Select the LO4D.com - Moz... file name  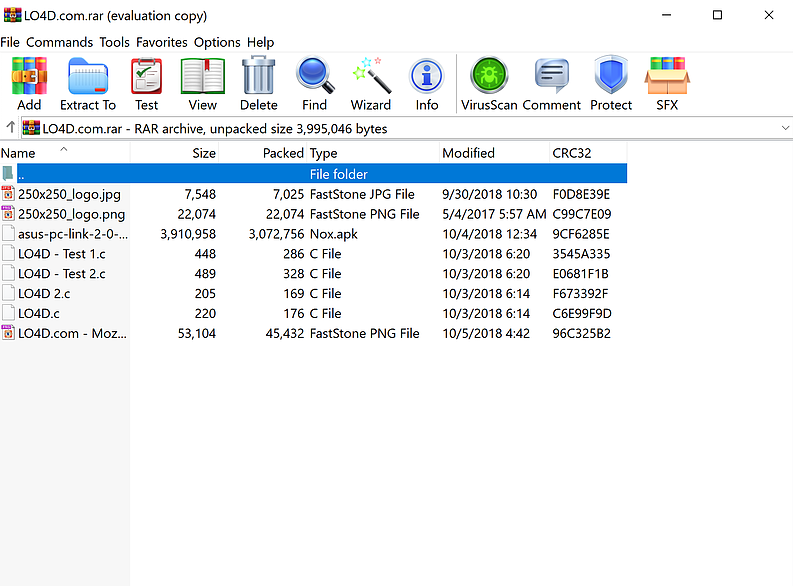[x=72, y=333]
